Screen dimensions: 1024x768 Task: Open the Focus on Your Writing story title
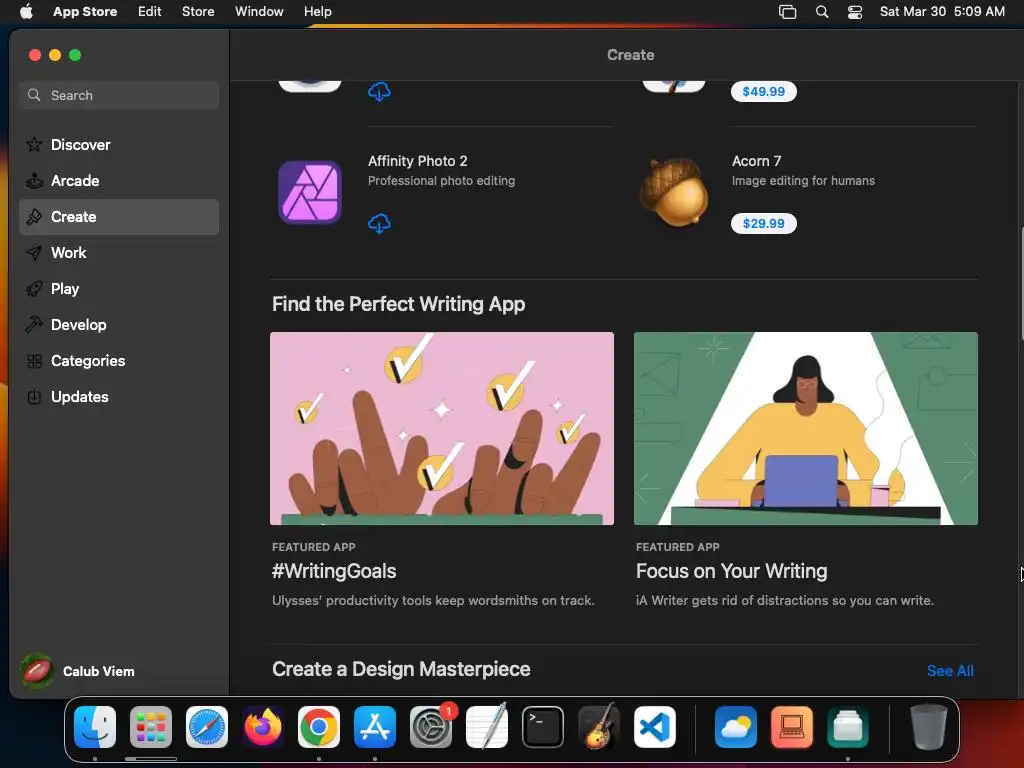(x=731, y=571)
